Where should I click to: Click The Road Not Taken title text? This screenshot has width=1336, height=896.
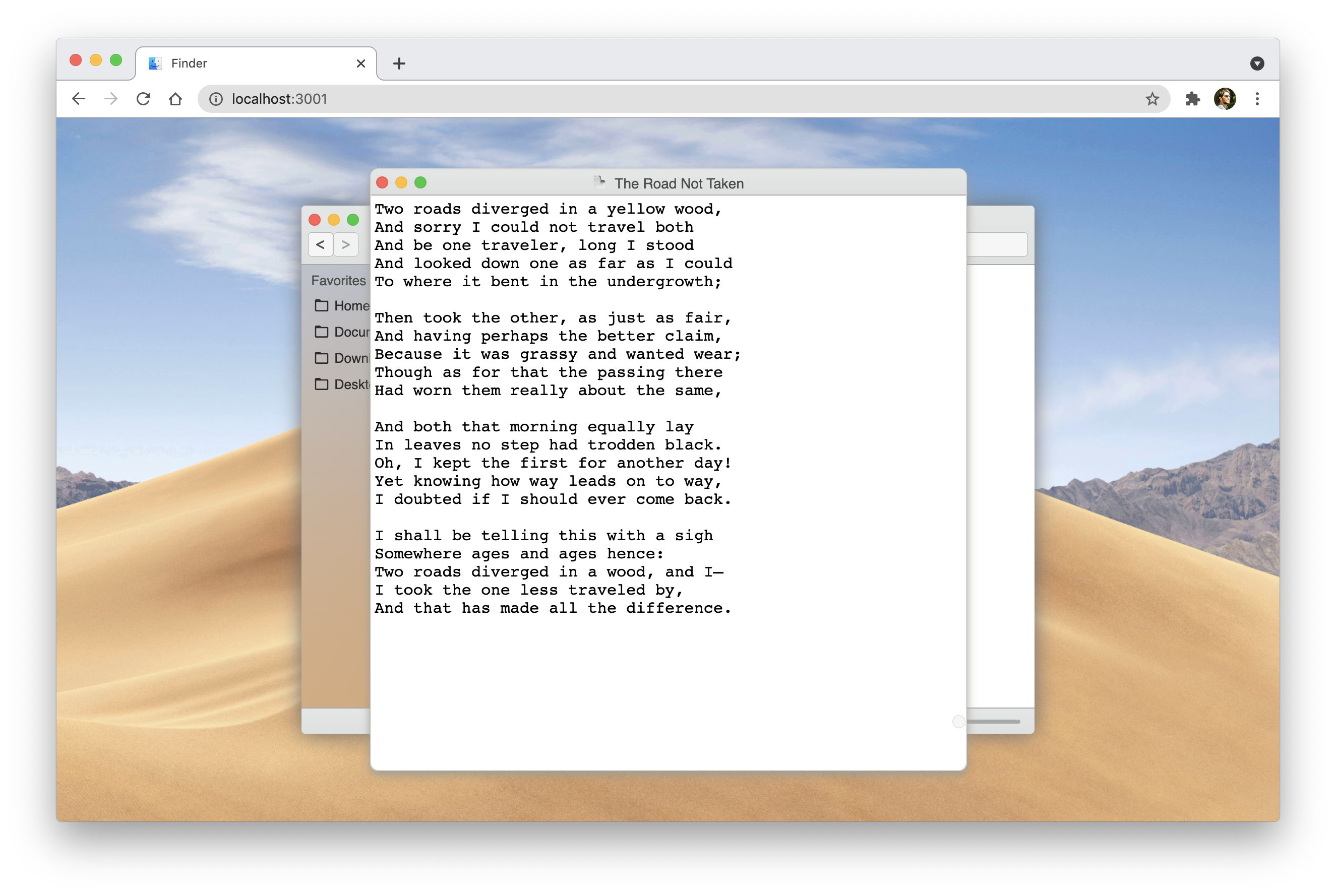pyautogui.click(x=679, y=183)
